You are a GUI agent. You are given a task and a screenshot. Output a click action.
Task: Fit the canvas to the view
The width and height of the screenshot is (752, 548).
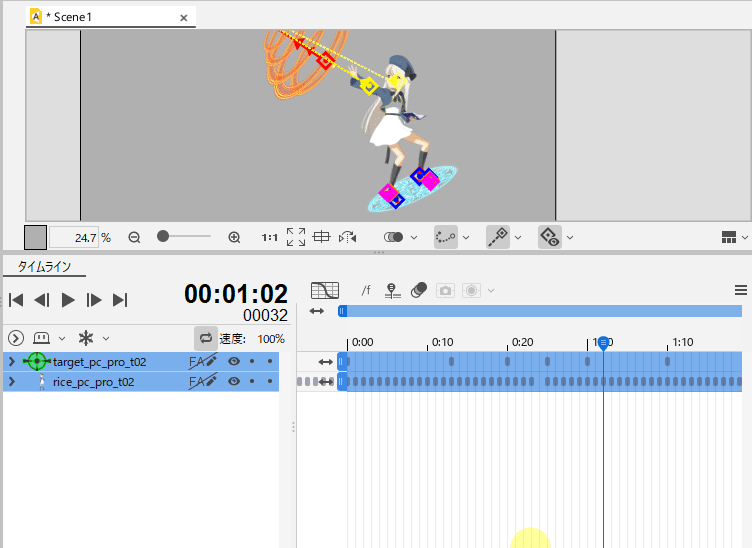(x=296, y=237)
